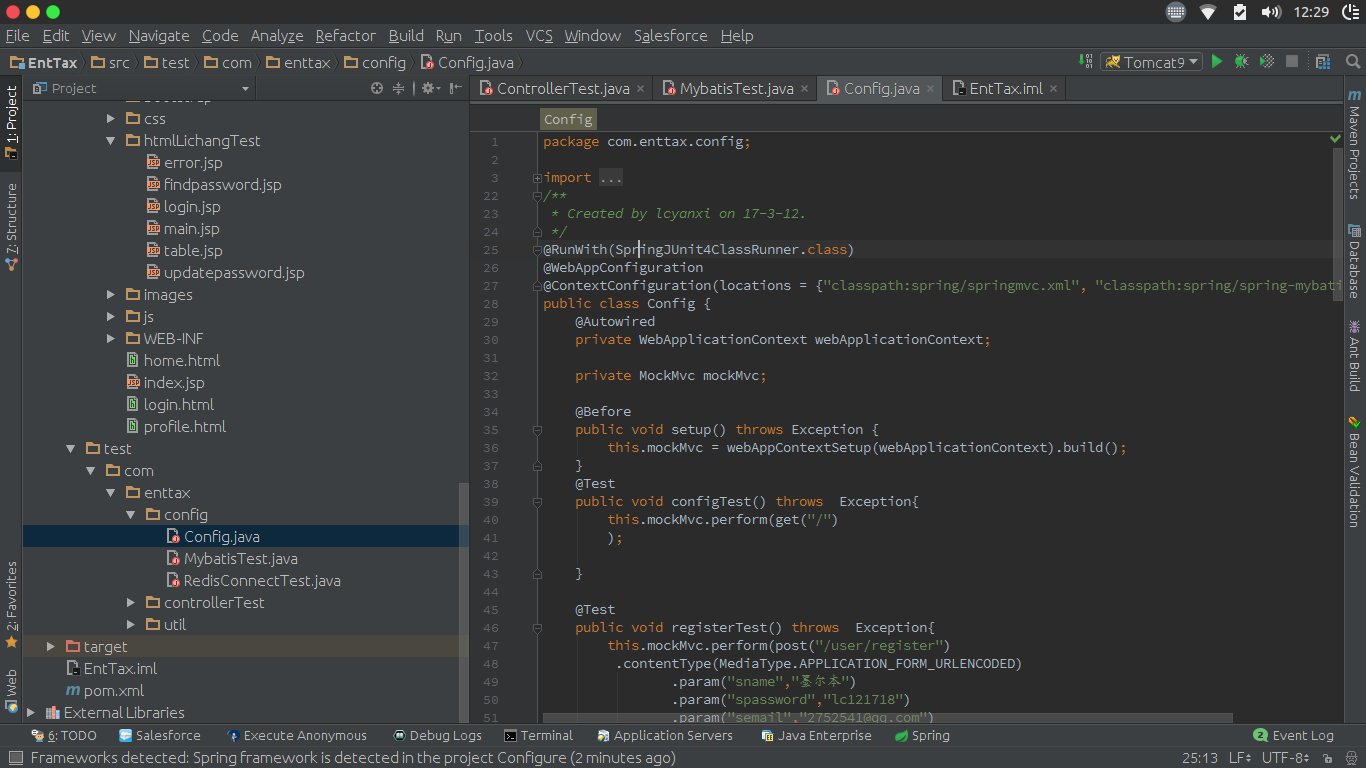The height and width of the screenshot is (768, 1366).
Task: Start debugging with the green bug icon
Action: tap(1241, 62)
